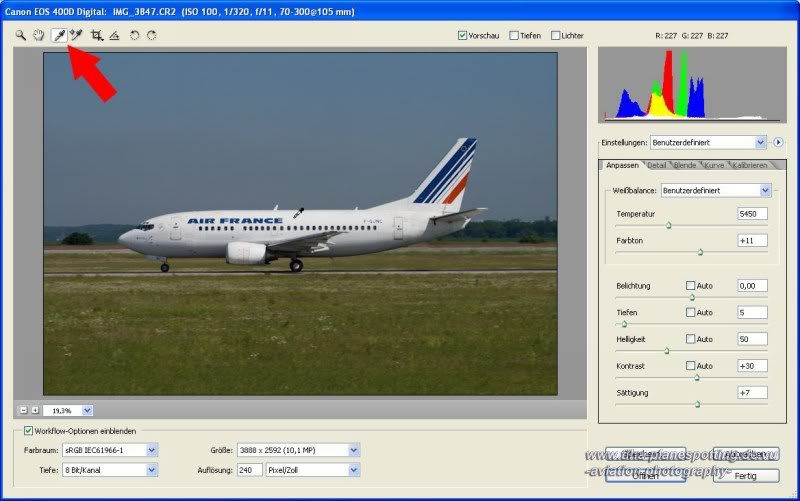
Task: Open the Pixel/Zoll units dropdown
Action: click(313, 470)
